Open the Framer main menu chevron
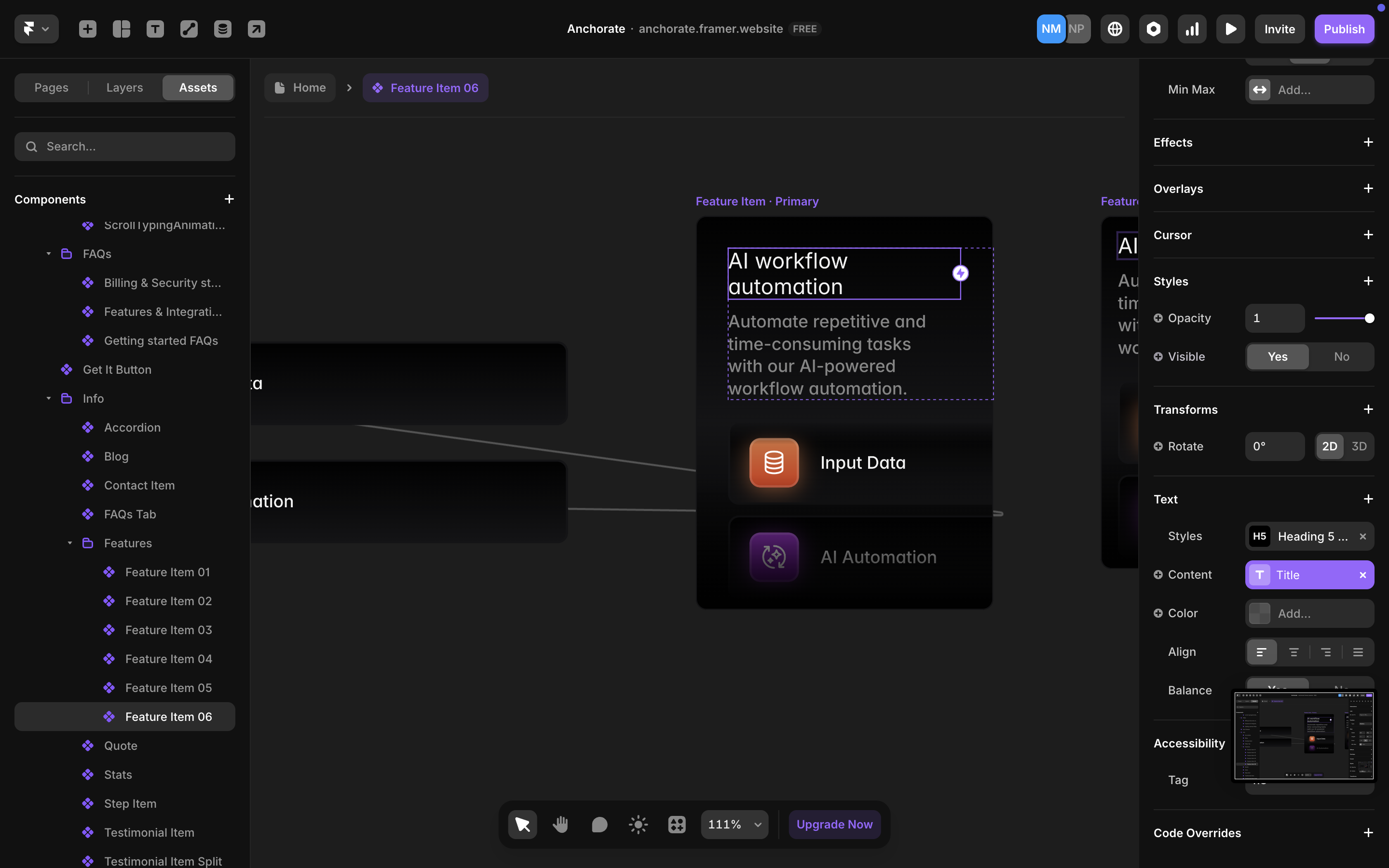1389x868 pixels. click(46, 29)
